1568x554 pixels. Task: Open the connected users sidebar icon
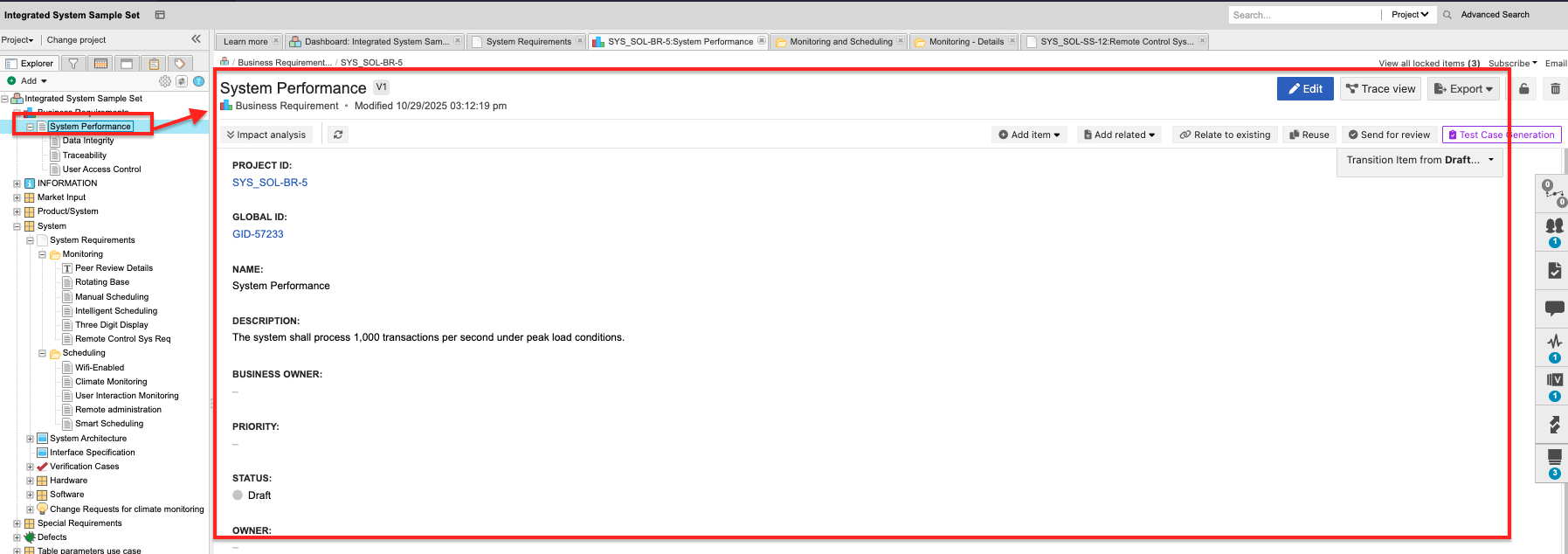(1553, 231)
